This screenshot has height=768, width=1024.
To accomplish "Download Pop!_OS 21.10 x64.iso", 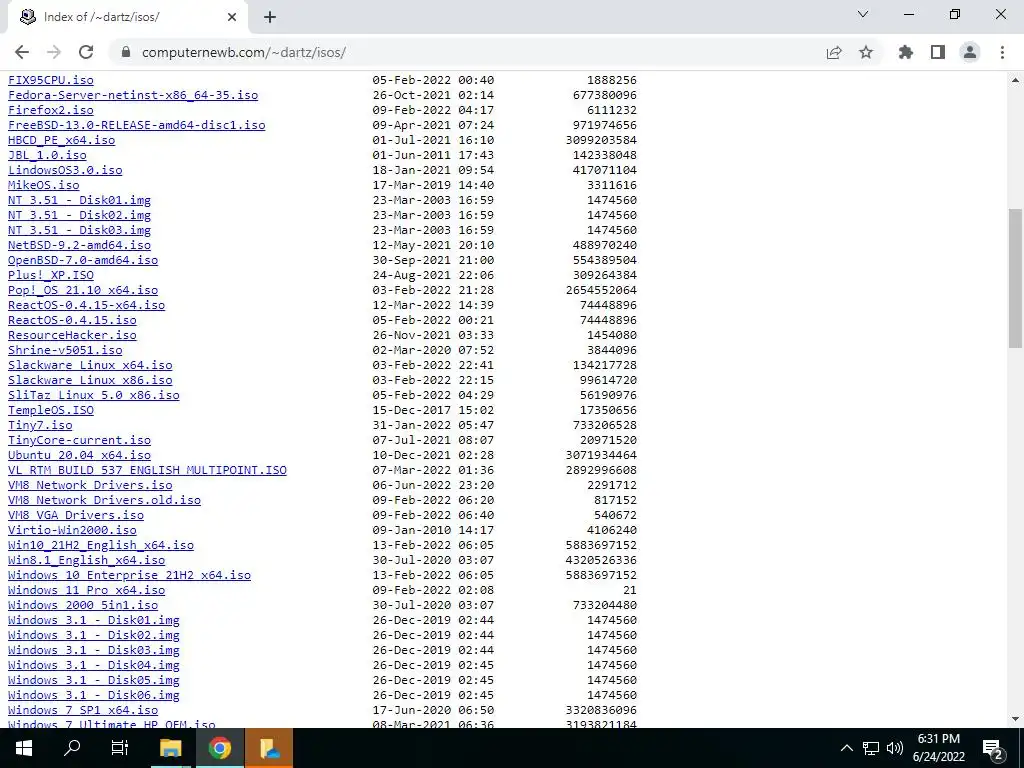I will click(83, 290).
